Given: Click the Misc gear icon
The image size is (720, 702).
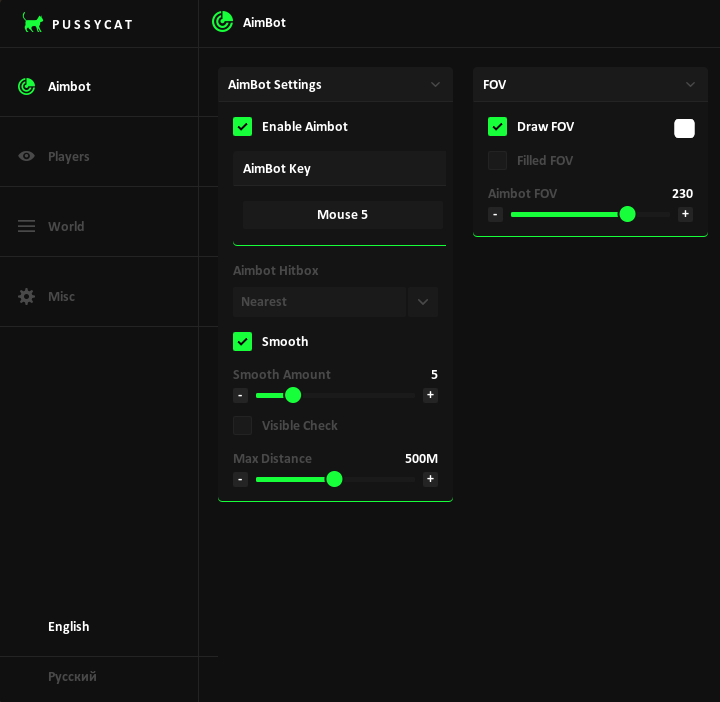Looking at the screenshot, I should pos(27,296).
